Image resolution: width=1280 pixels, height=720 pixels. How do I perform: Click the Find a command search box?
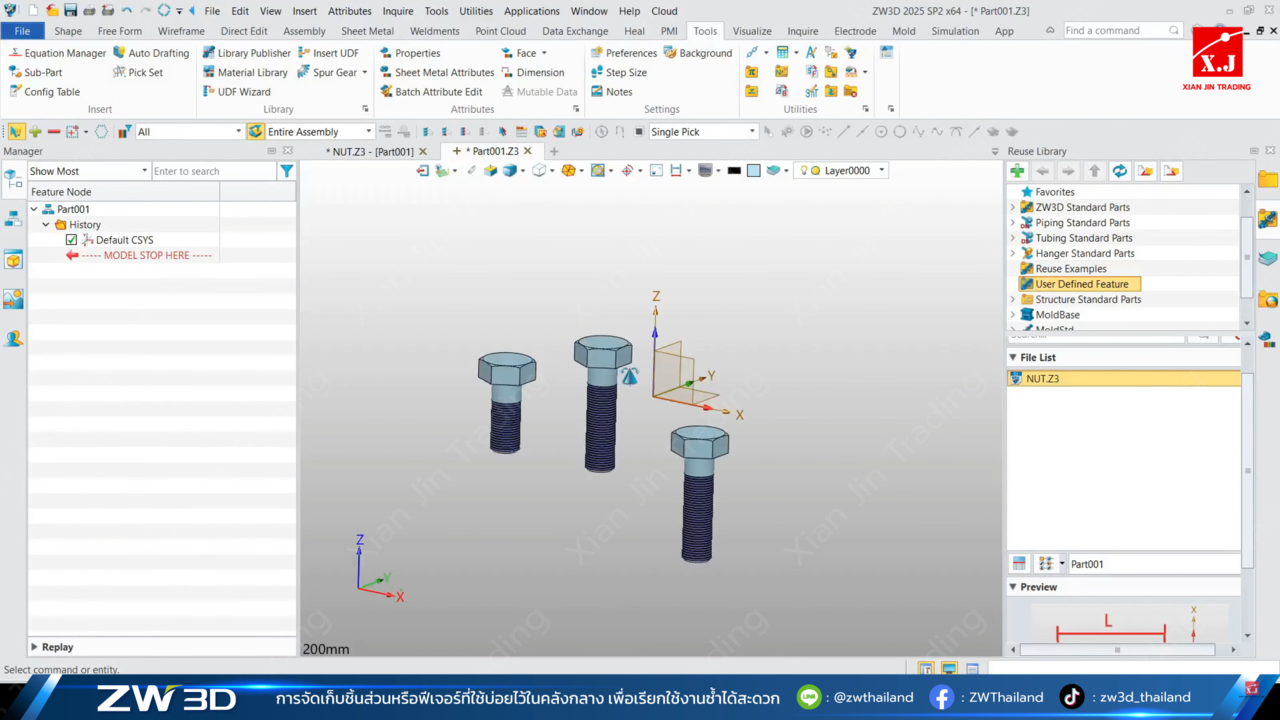tap(1115, 31)
